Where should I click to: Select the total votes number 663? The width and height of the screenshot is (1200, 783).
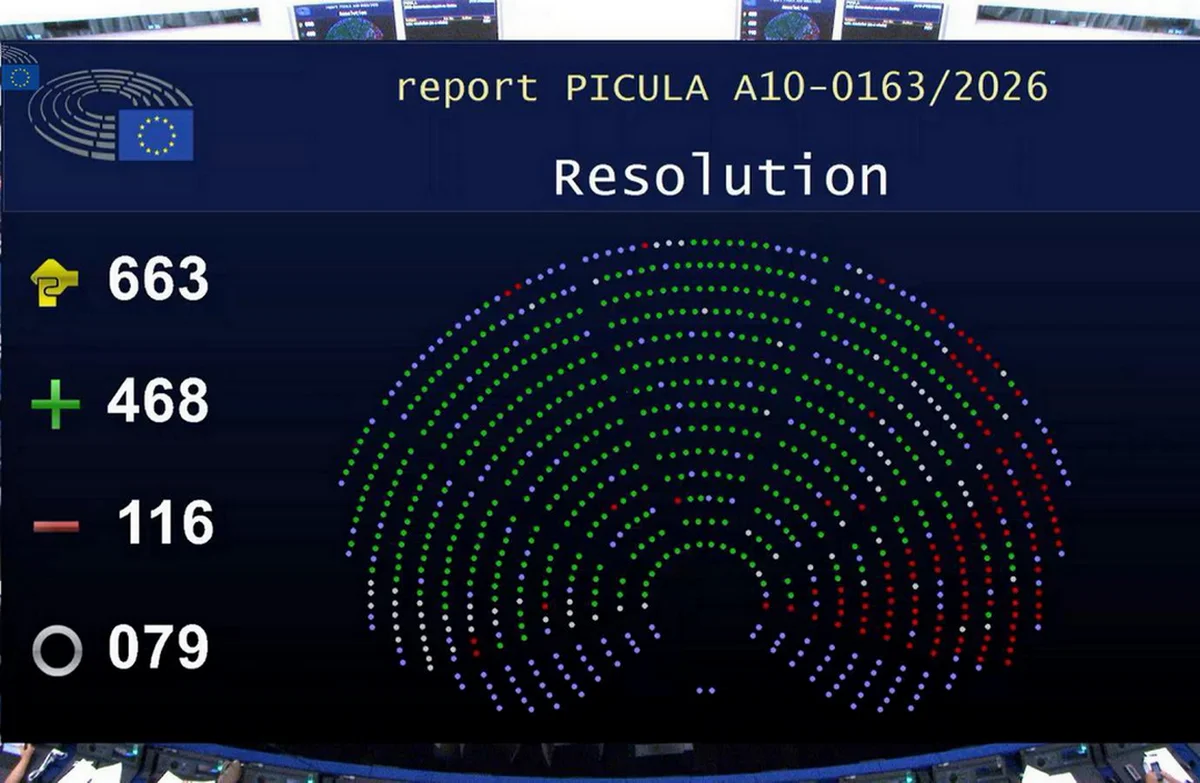coord(159,279)
